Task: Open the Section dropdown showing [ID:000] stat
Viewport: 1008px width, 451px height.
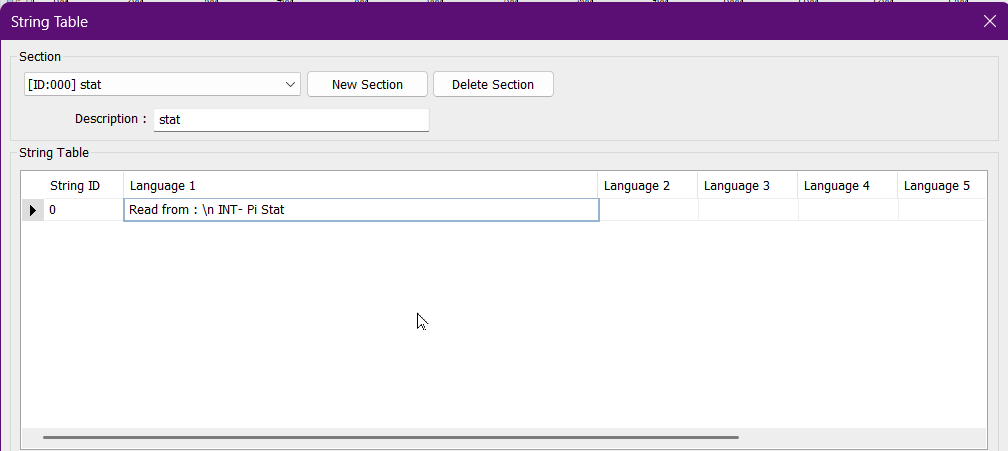Action: click(x=162, y=85)
